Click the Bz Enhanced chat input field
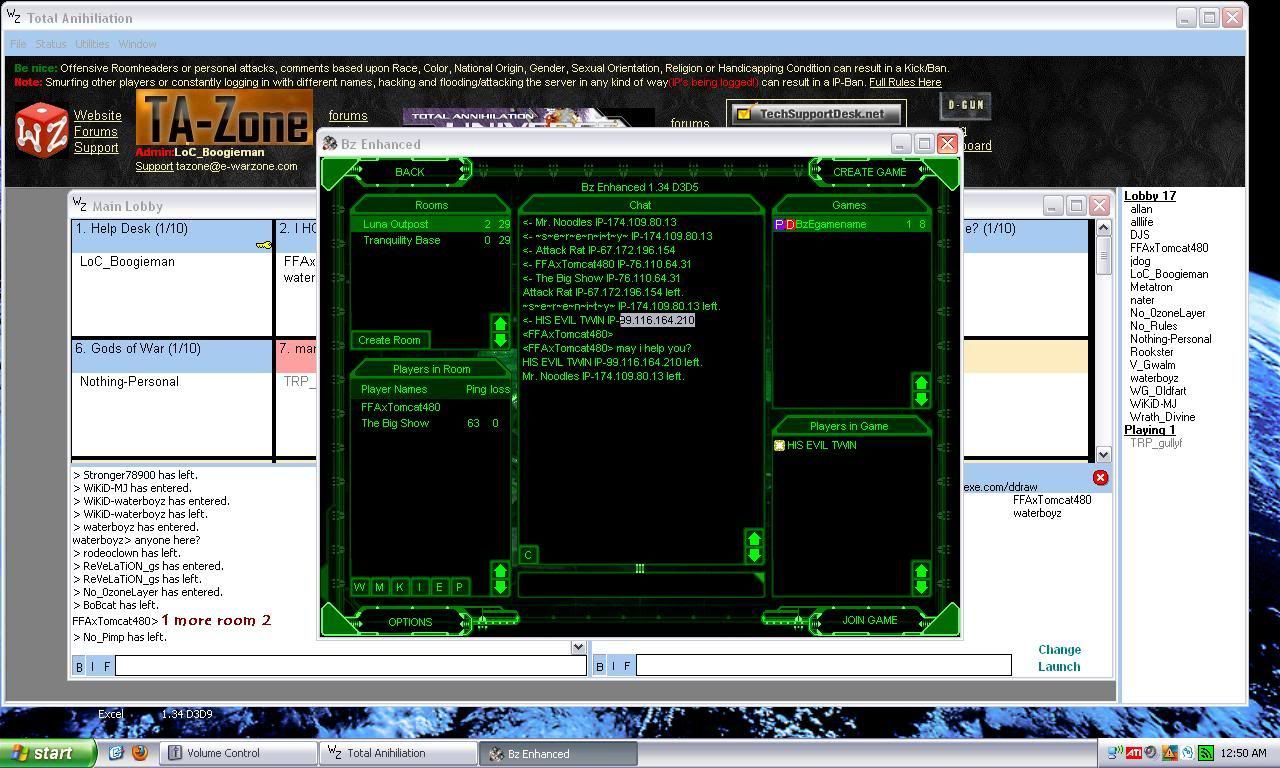This screenshot has width=1280, height=768. click(x=640, y=585)
